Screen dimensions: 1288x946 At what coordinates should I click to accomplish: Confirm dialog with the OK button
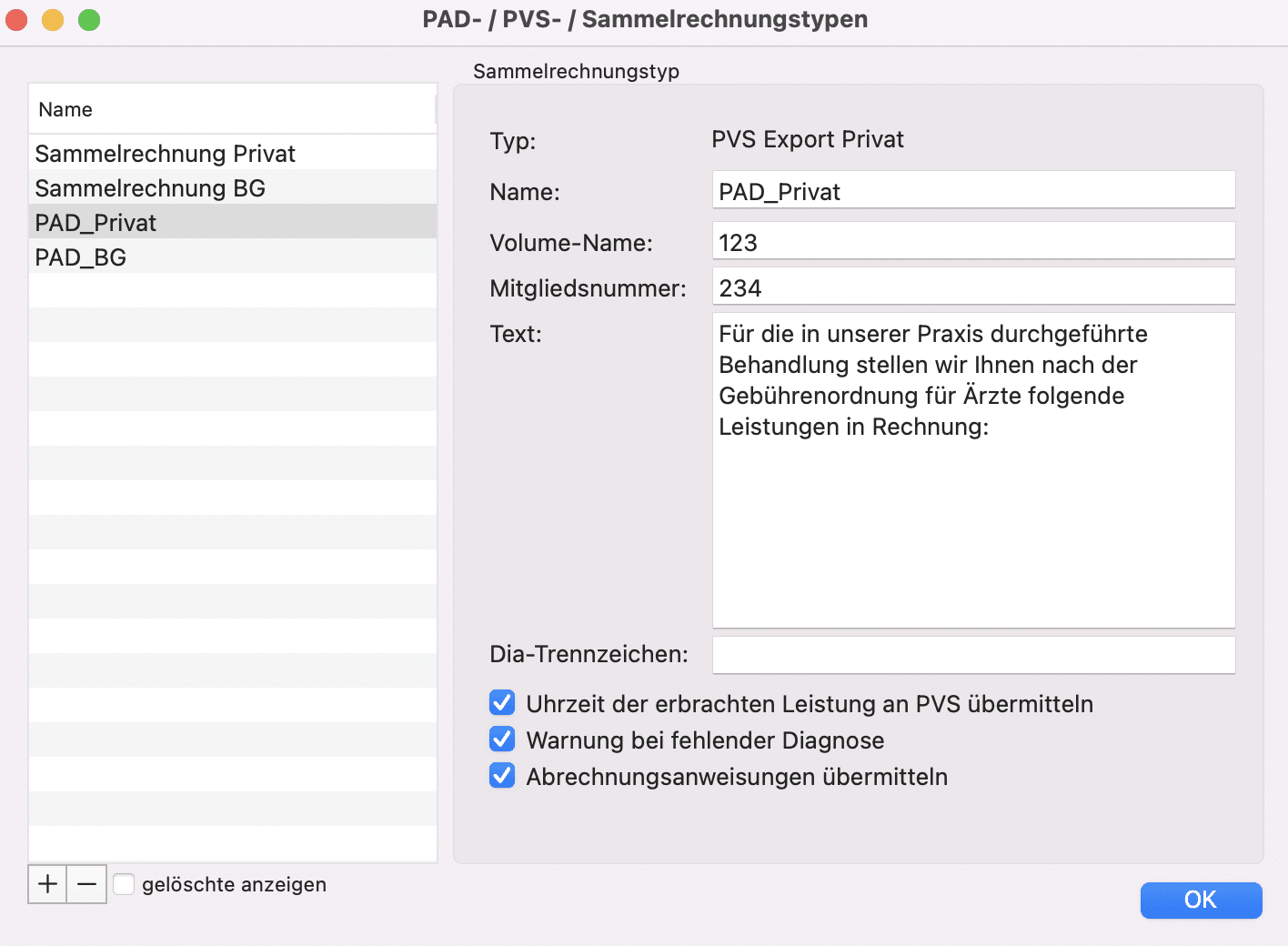click(1201, 900)
